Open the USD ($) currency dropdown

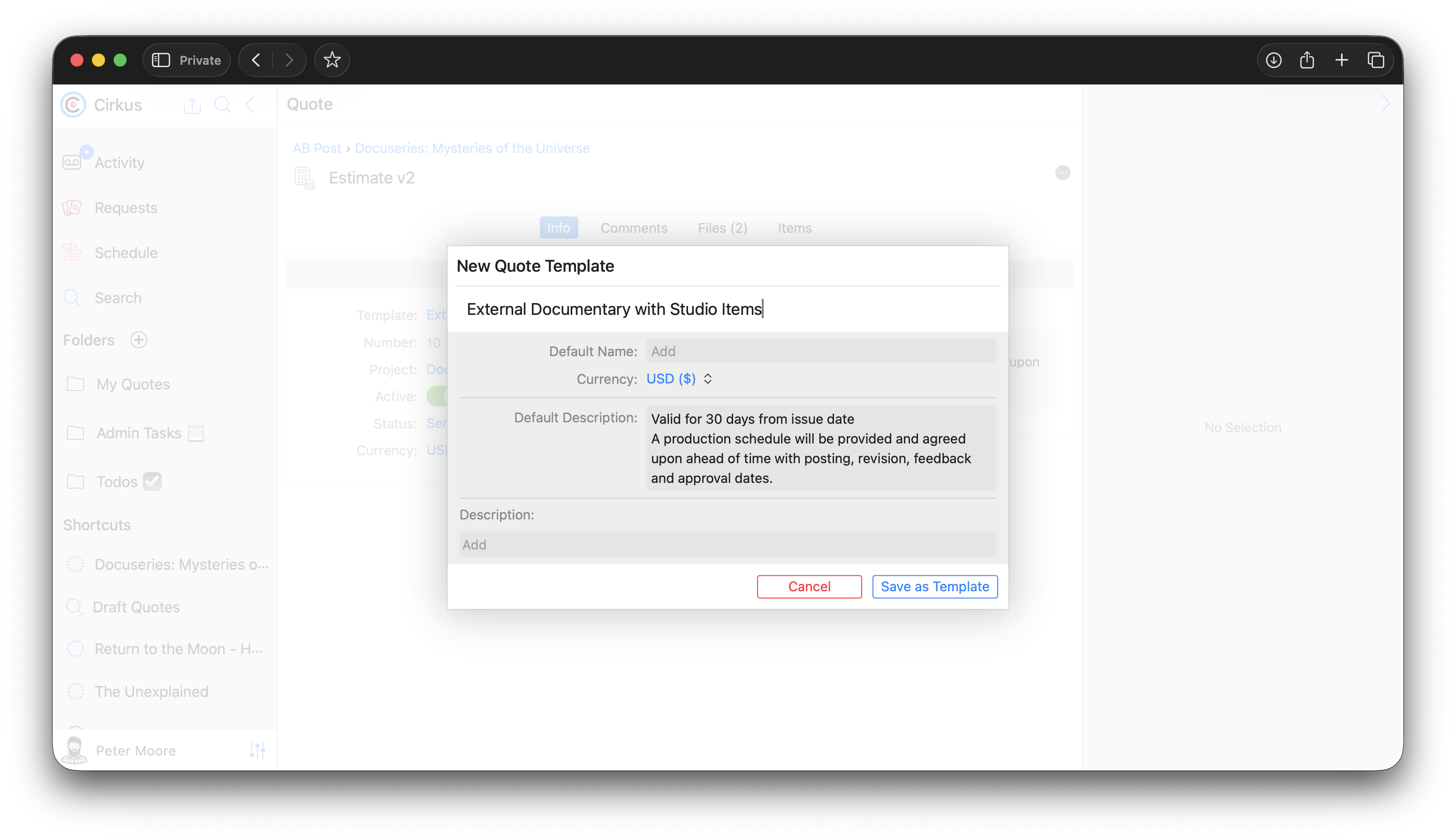679,379
